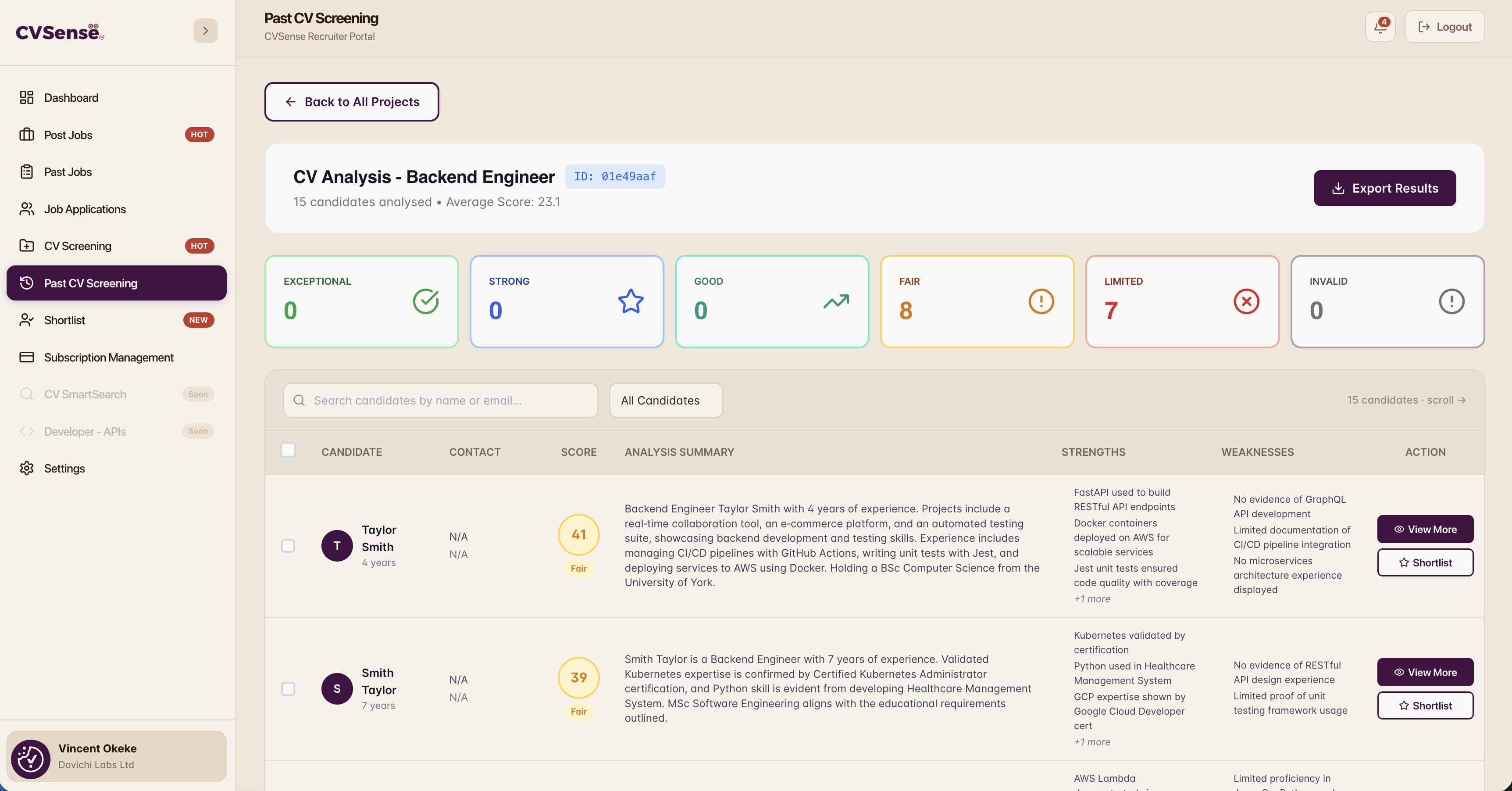Open the All Candidates filter dropdown
This screenshot has width=1512, height=791.
(666, 400)
